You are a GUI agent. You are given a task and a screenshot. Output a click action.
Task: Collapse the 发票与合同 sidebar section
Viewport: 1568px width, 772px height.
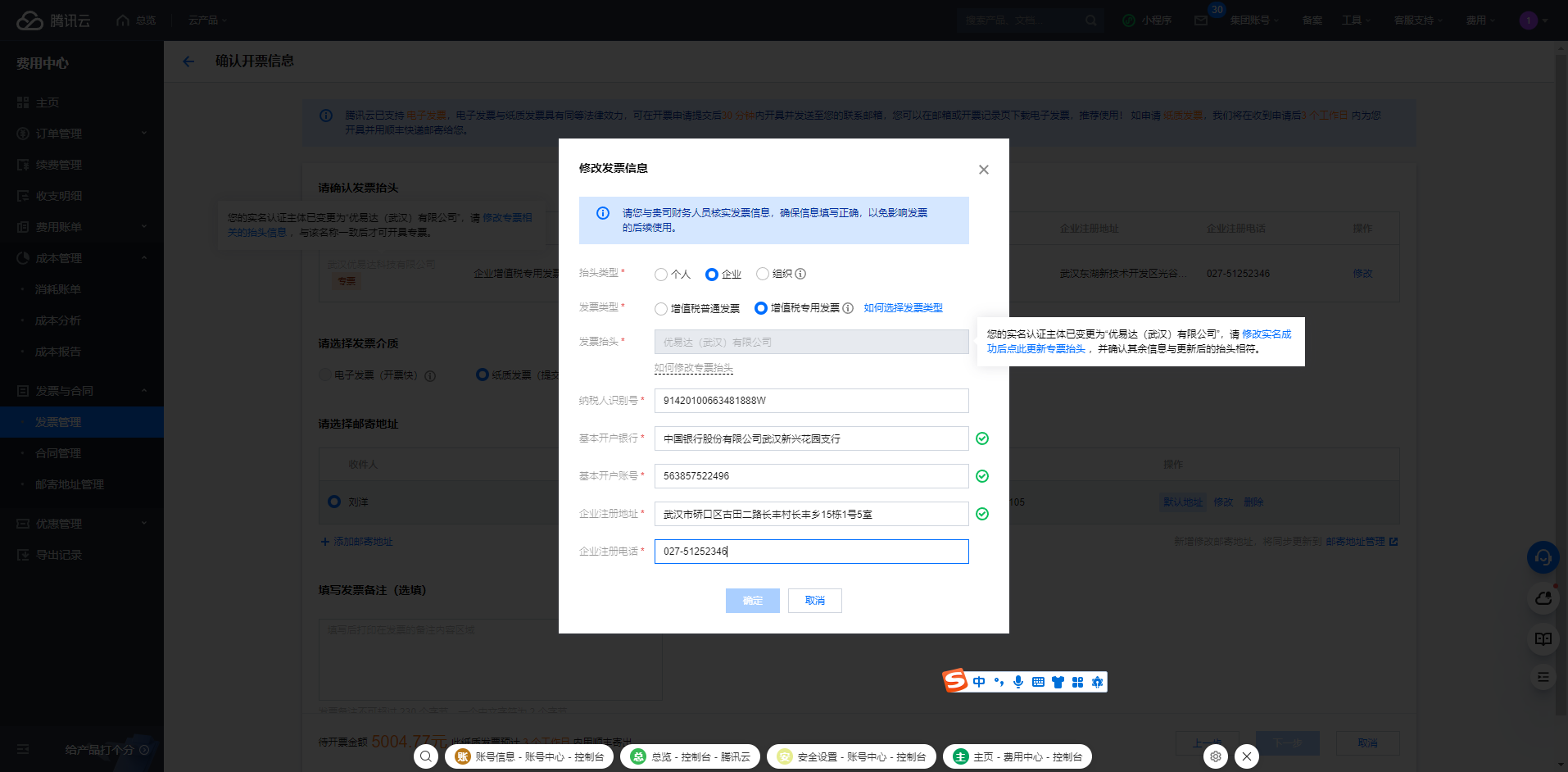pos(82,391)
